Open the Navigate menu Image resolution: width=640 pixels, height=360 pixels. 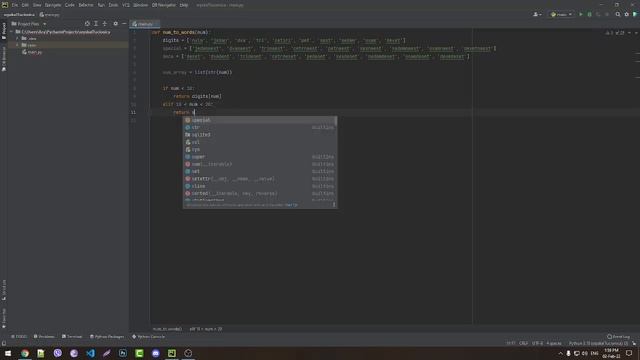pos(53,5)
